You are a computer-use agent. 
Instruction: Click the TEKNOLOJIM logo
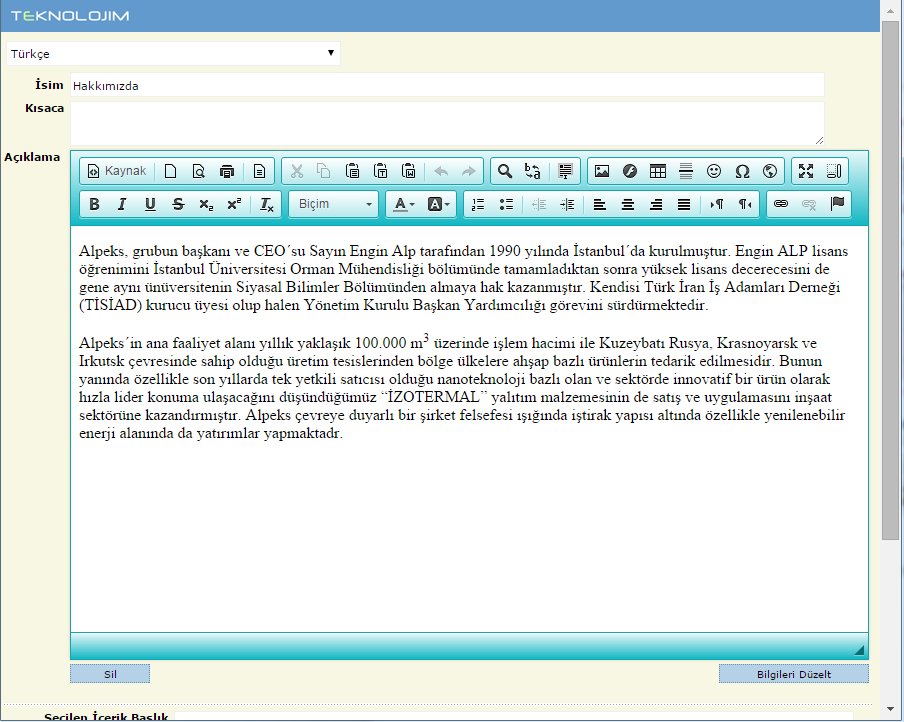pyautogui.click(x=70, y=16)
